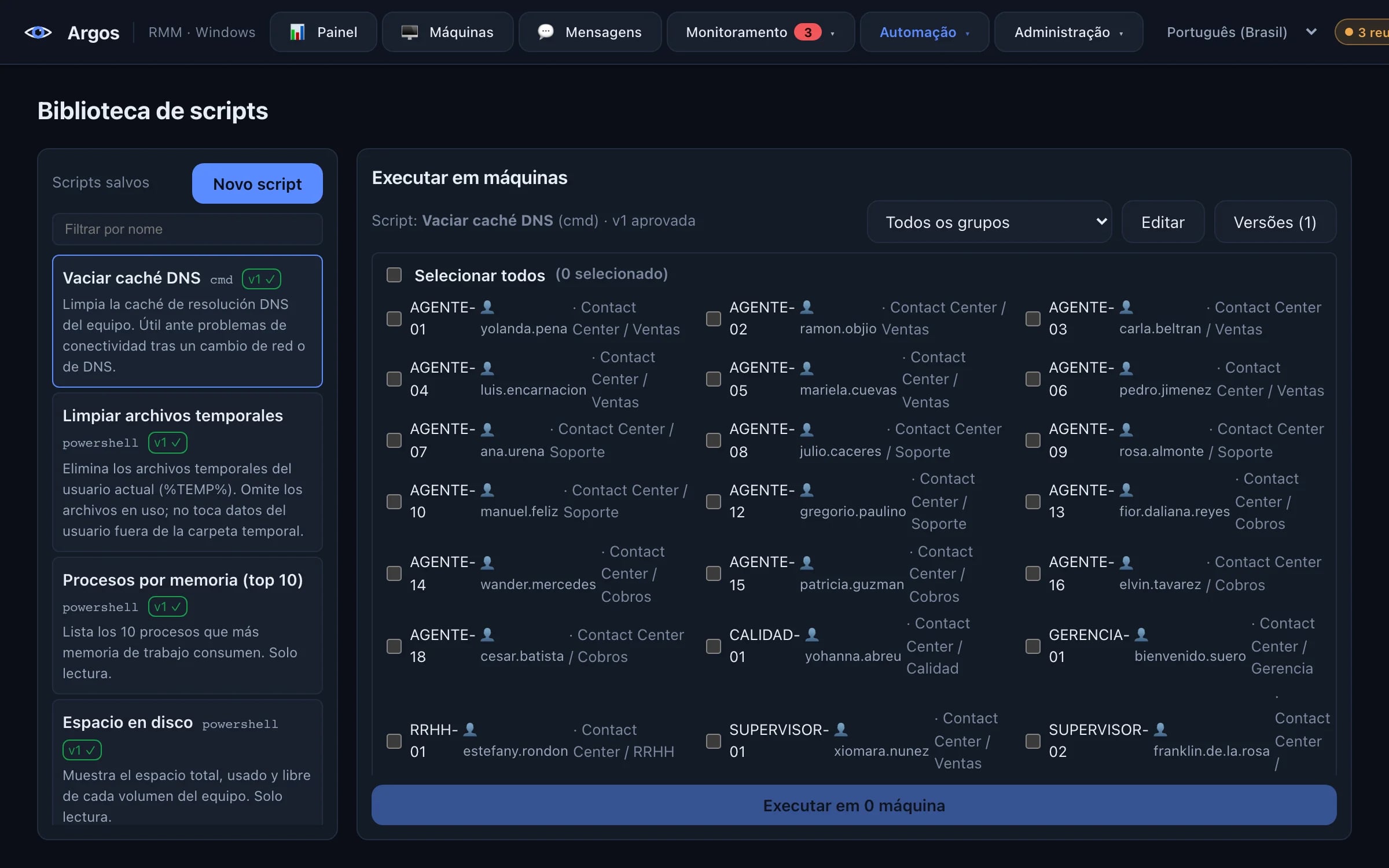1389x868 pixels.
Task: Tick the AGENTE-13 checkbox
Action: click(x=1033, y=501)
